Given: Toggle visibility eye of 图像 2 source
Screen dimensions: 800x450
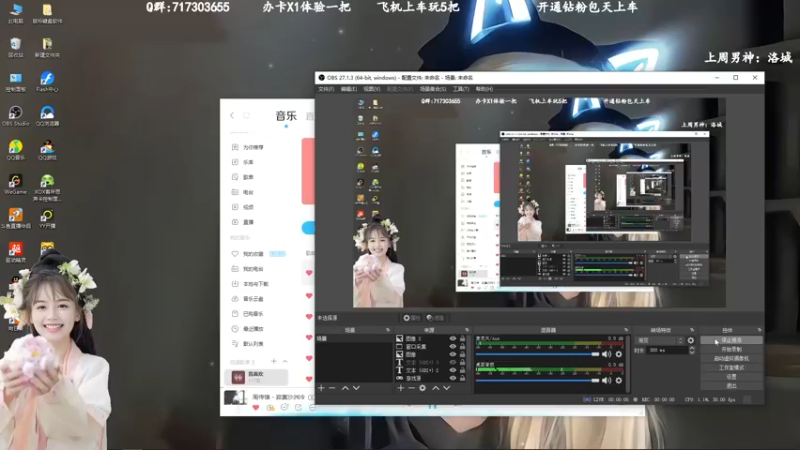Looking at the screenshot, I should [x=453, y=338].
